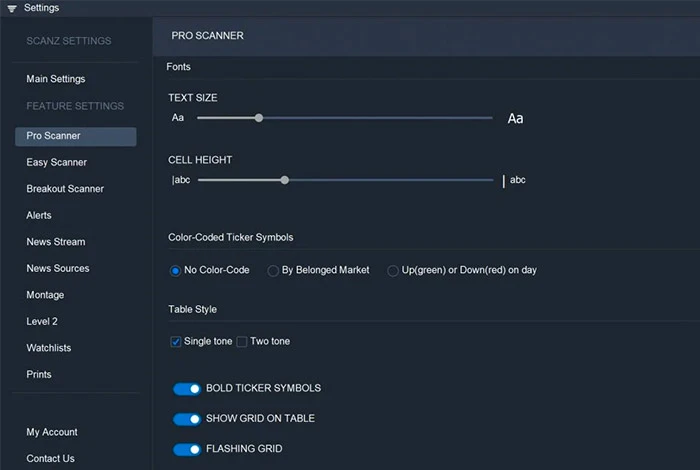This screenshot has height=470, width=700.
Task: Click Color-Coded Ticker Symbols section label
Action: 231,237
